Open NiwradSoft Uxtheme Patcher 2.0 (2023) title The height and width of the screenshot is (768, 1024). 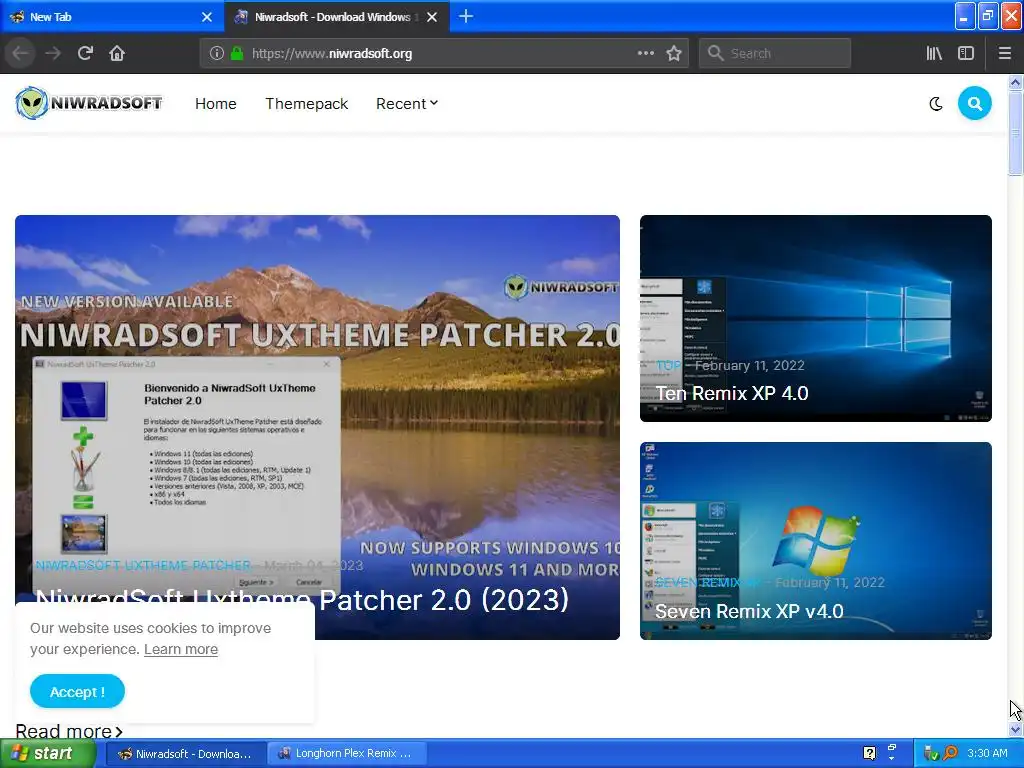coord(302,600)
